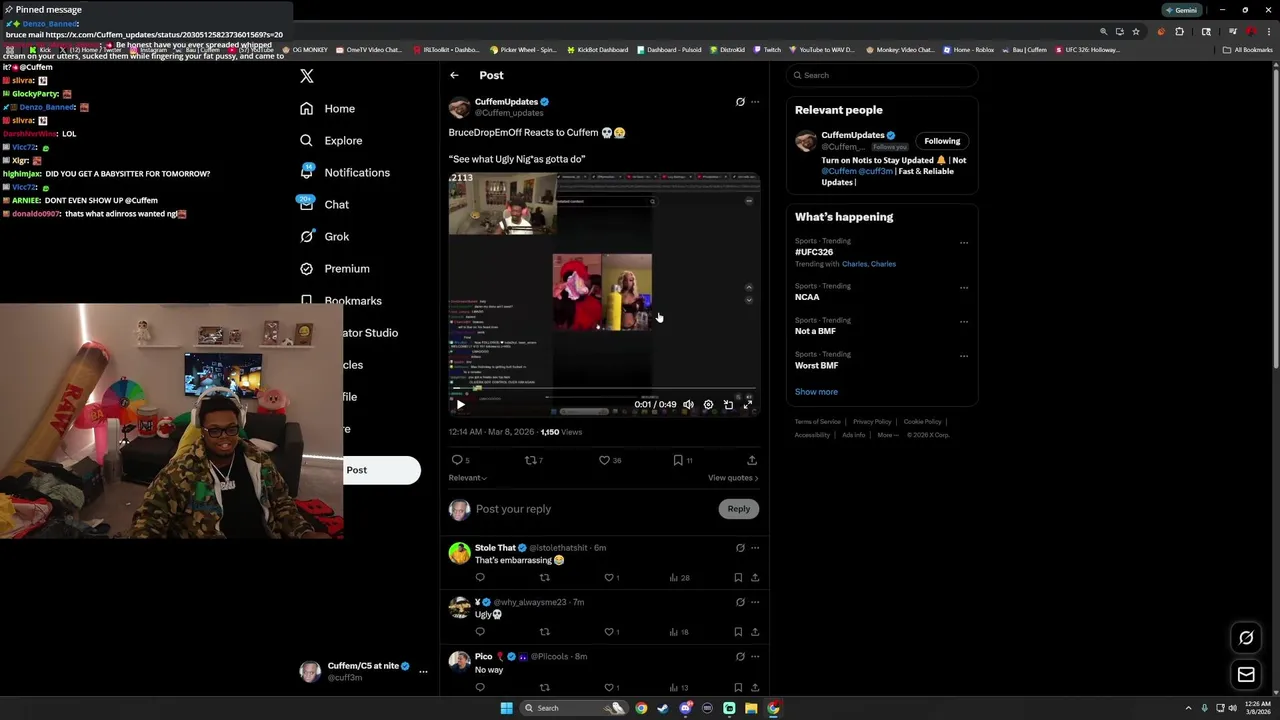Click the Windows taskbar search box
The image size is (1280, 720).
click(x=572, y=708)
